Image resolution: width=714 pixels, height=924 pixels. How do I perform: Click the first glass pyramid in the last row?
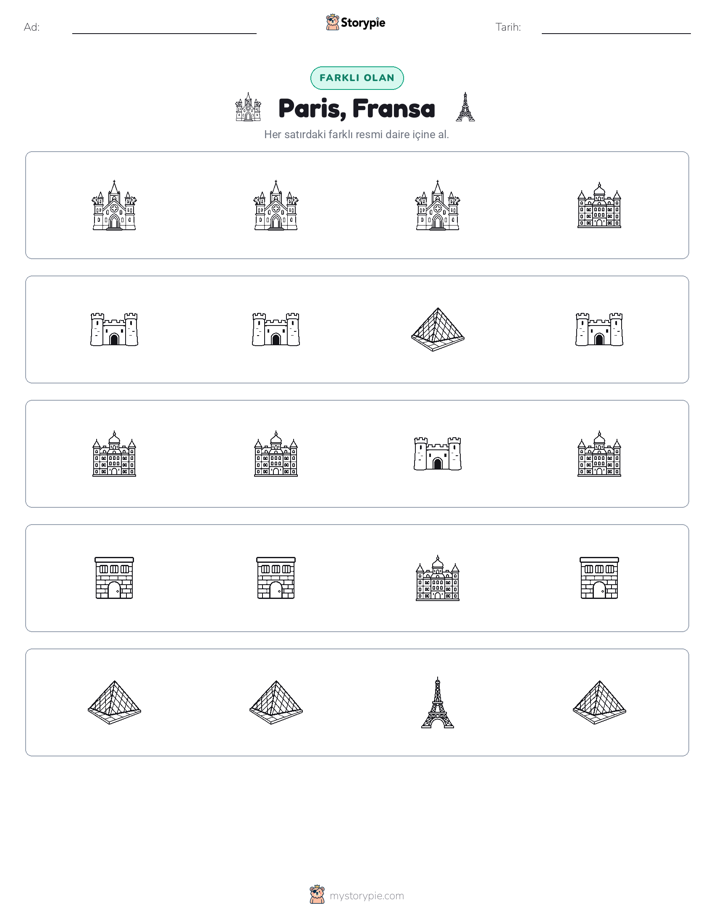(114, 702)
